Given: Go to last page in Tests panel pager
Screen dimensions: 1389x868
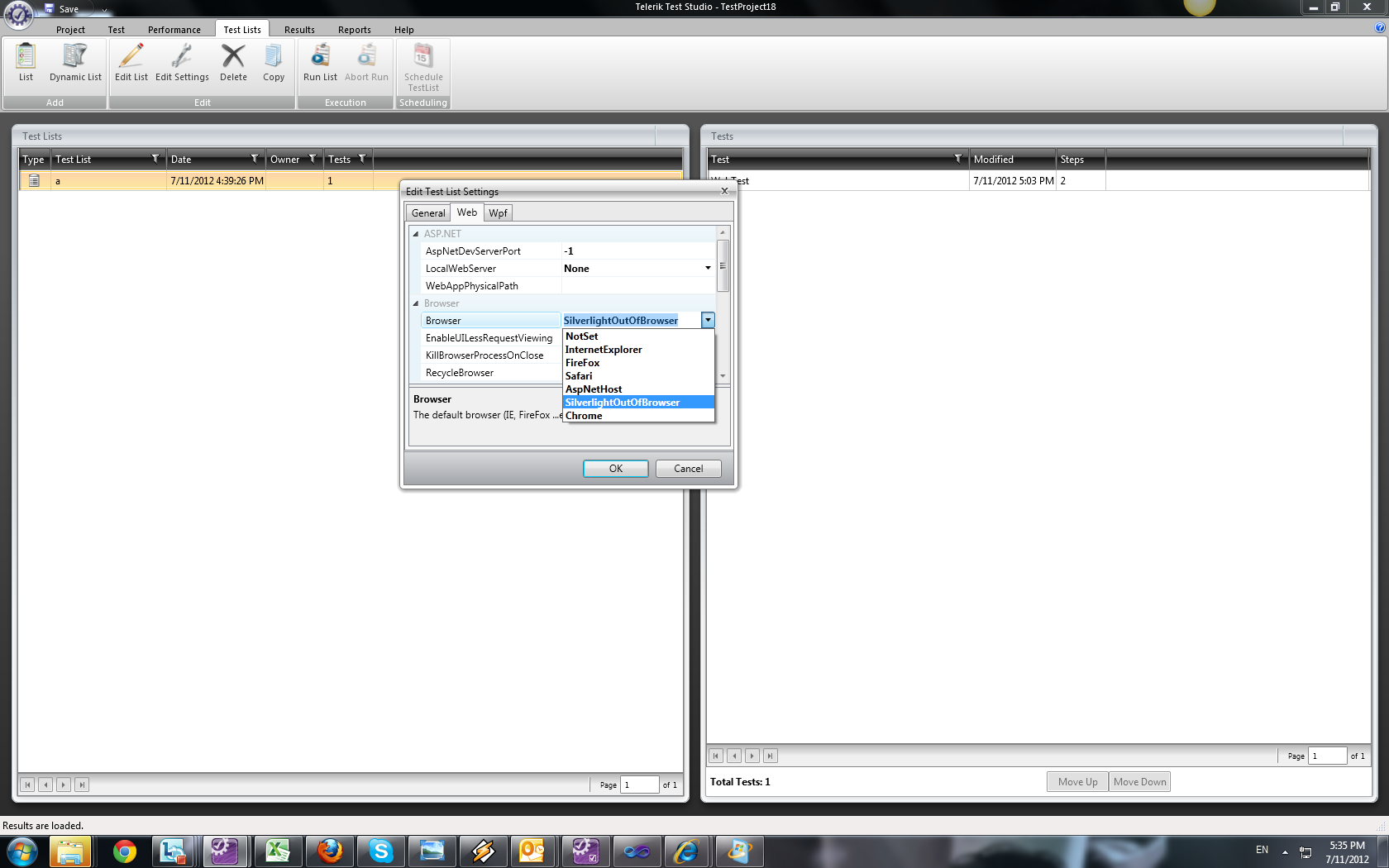Looking at the screenshot, I should [x=771, y=755].
